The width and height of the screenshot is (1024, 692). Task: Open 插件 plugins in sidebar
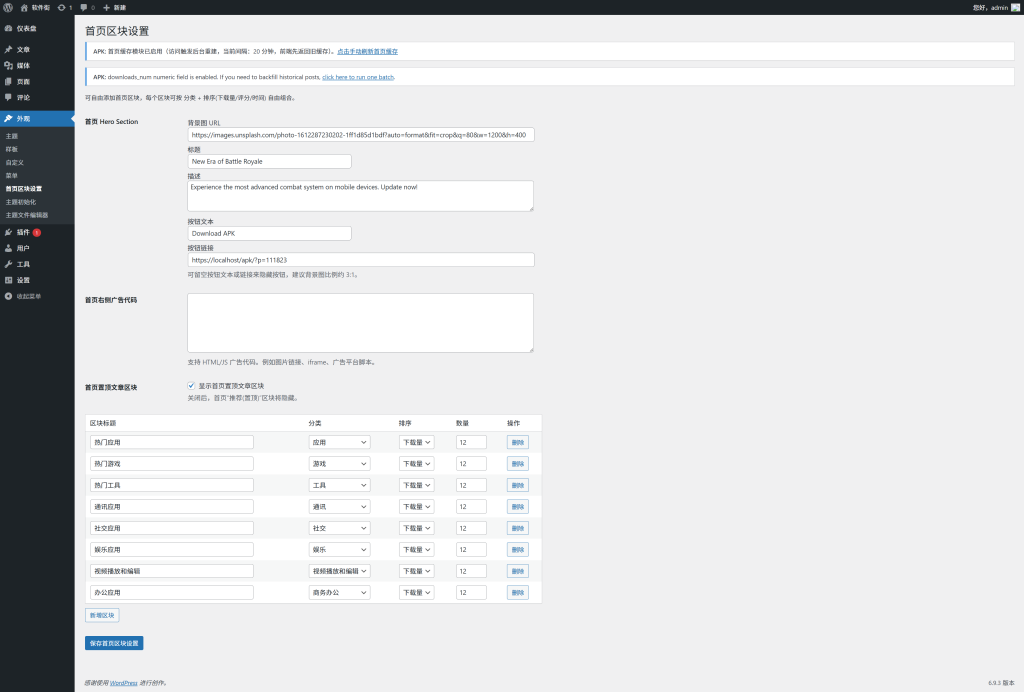click(x=23, y=232)
